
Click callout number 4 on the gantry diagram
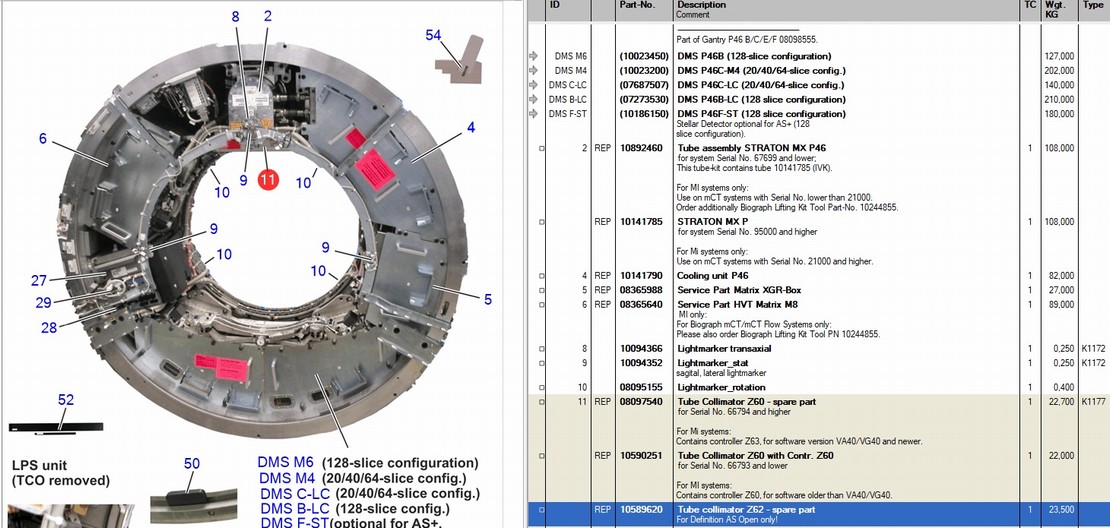(471, 128)
